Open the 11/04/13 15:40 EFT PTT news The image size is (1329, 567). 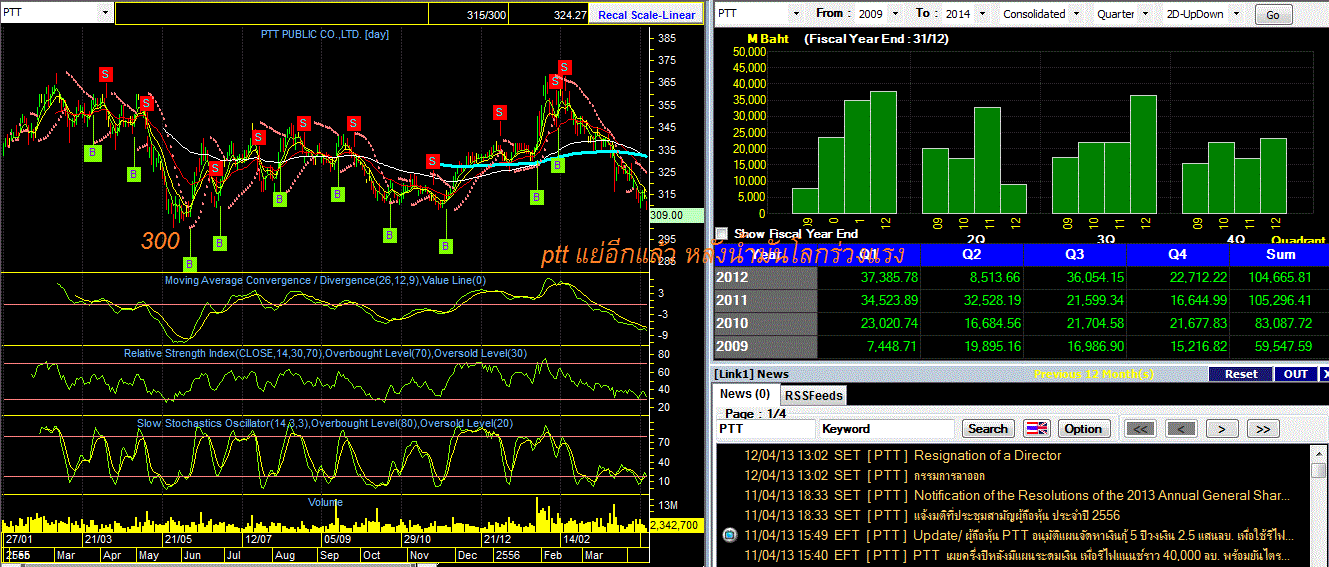coord(1104,555)
